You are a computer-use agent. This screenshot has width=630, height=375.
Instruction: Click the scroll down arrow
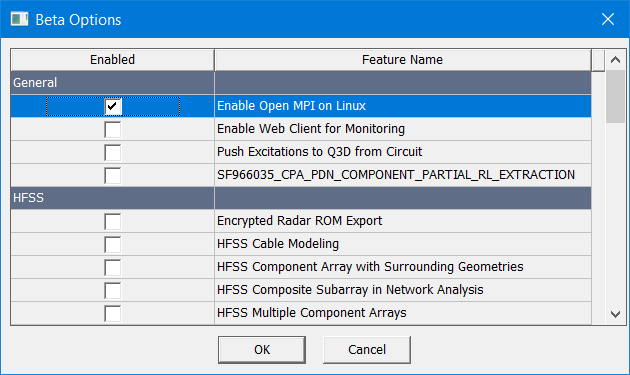pyautogui.click(x=615, y=314)
